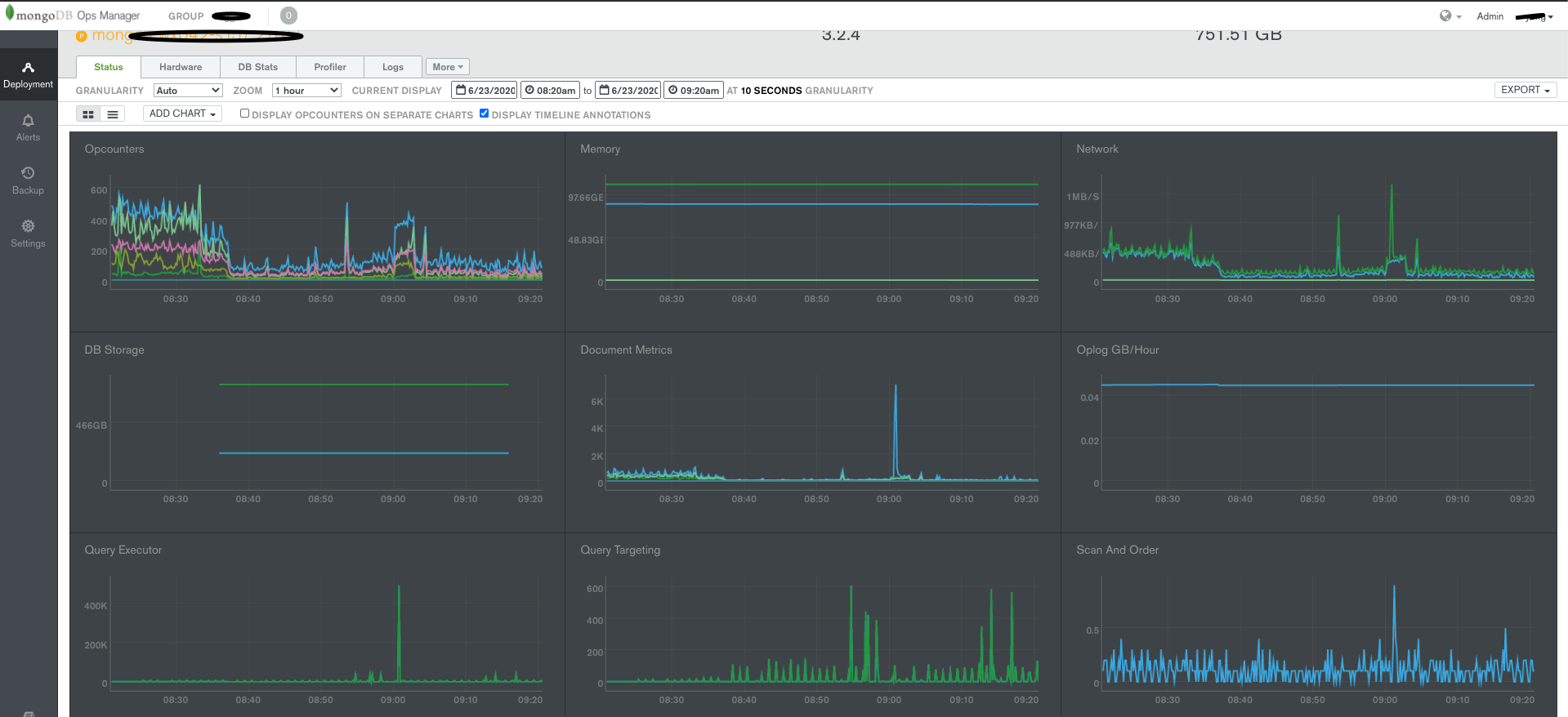Open the Backup section icon
This screenshot has width=1568, height=717.
(28, 173)
